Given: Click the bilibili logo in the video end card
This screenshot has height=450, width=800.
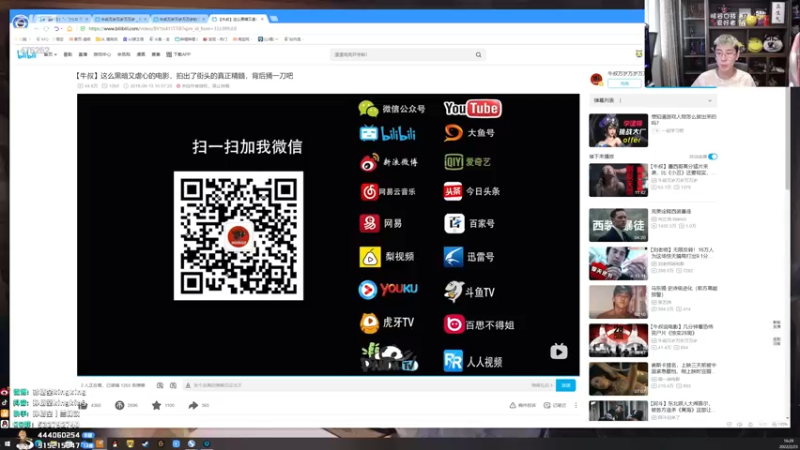Looking at the screenshot, I should click(387, 134).
